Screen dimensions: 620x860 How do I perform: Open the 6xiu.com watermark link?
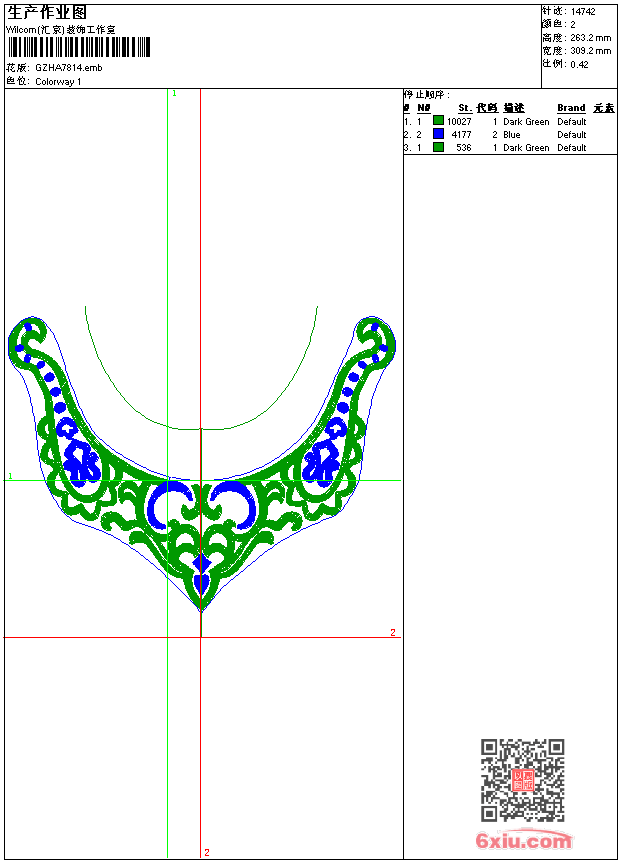(x=524, y=841)
